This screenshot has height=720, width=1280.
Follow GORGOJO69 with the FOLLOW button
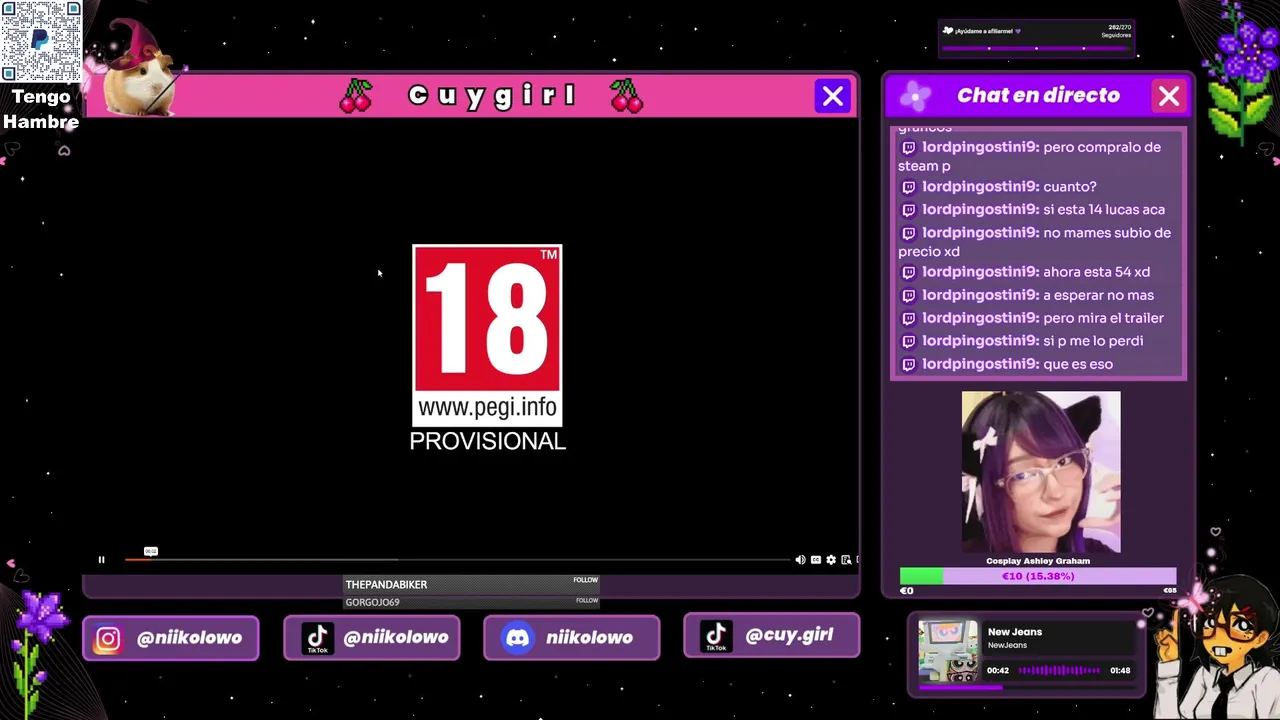[587, 600]
